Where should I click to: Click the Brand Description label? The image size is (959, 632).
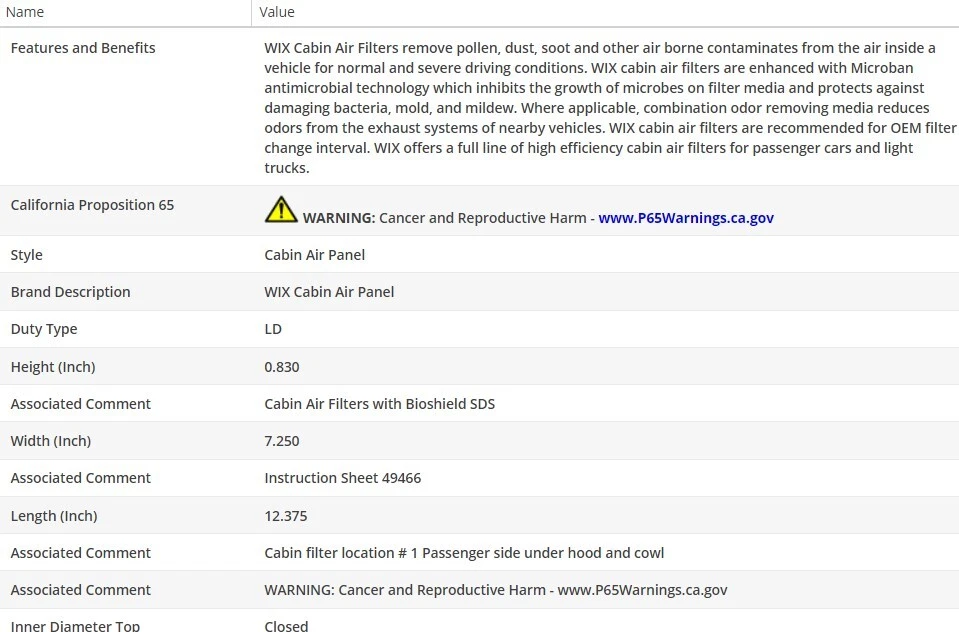click(70, 292)
